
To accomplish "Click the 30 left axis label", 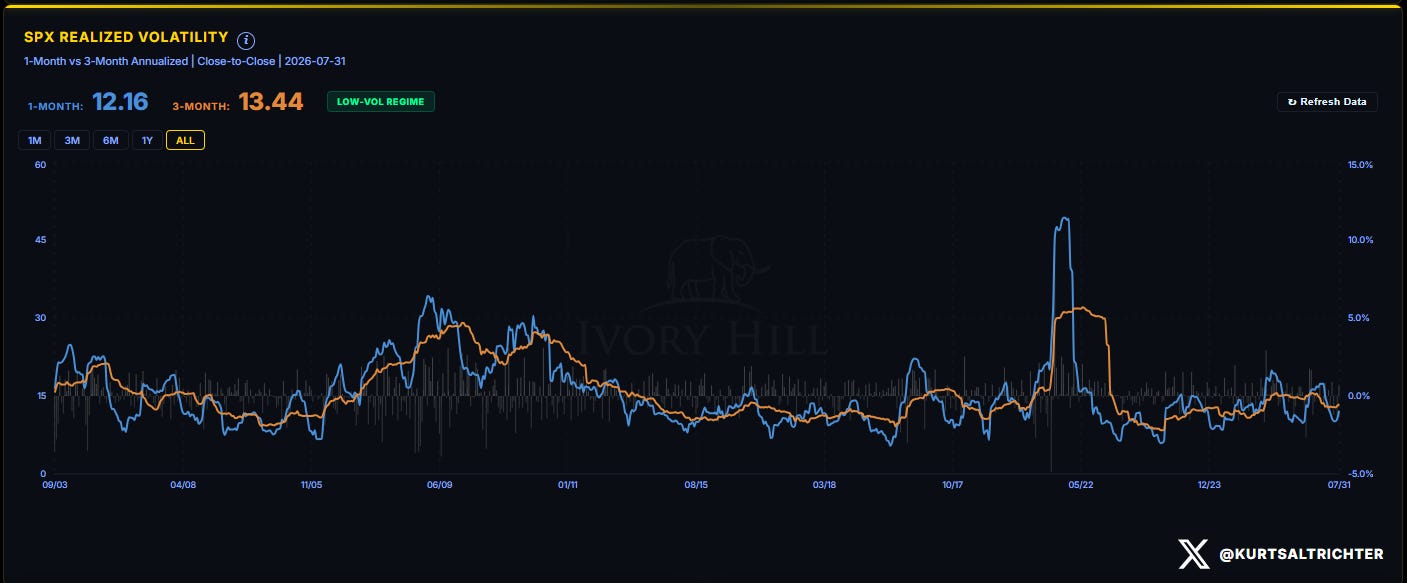I will point(41,318).
